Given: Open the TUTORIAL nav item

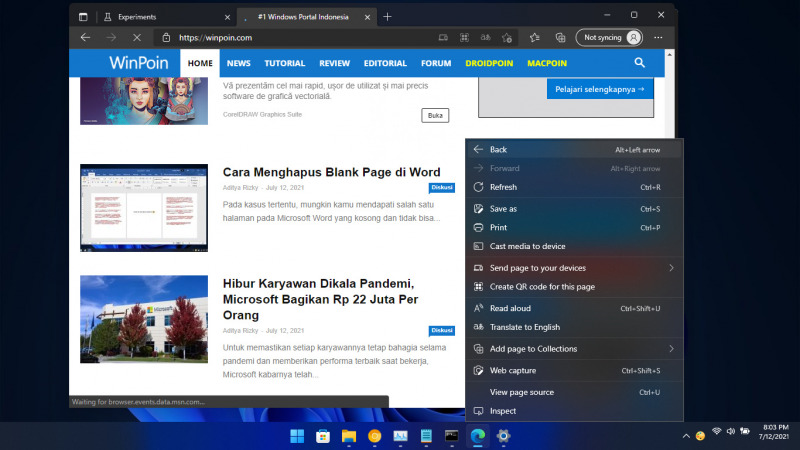Looking at the screenshot, I should [285, 63].
